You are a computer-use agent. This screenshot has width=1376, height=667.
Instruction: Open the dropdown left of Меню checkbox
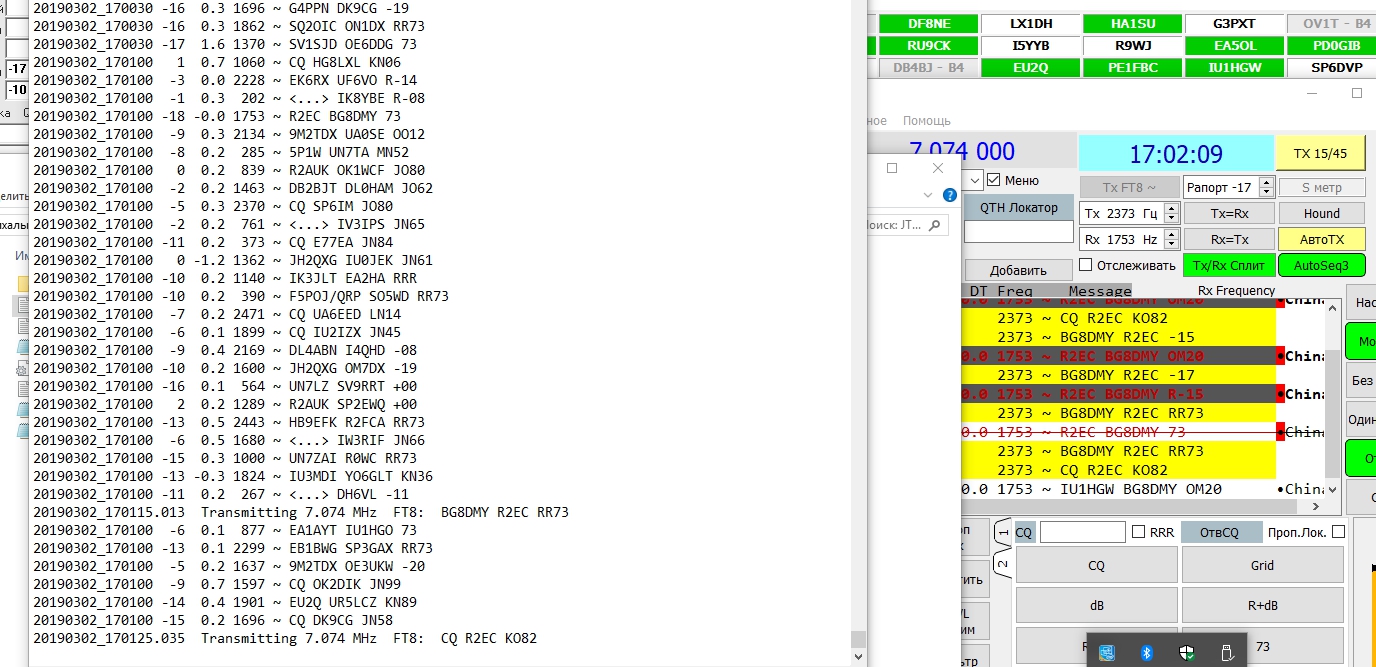point(975,180)
